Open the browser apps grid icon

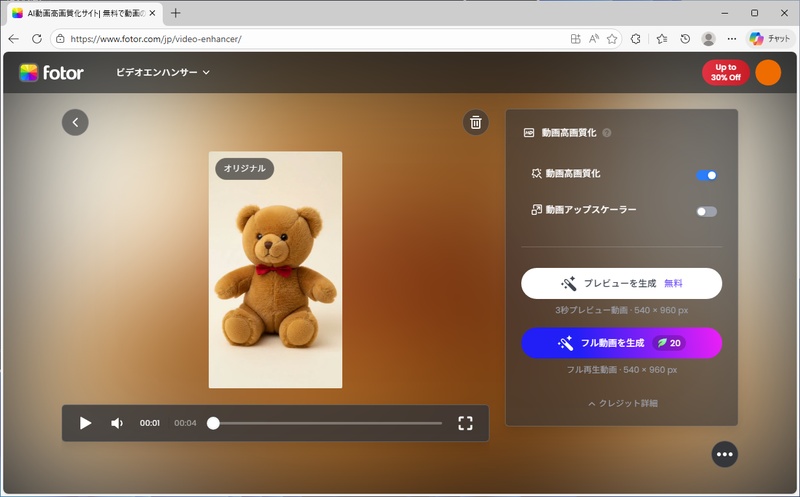[x=576, y=39]
